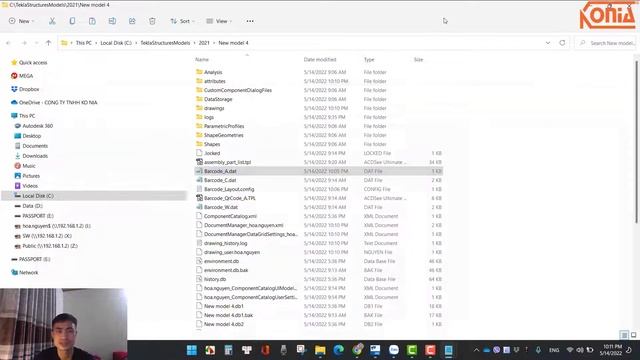640x360 pixels.
Task: Click the Forward navigation arrow
Action: pyautogui.click(x=24, y=43)
